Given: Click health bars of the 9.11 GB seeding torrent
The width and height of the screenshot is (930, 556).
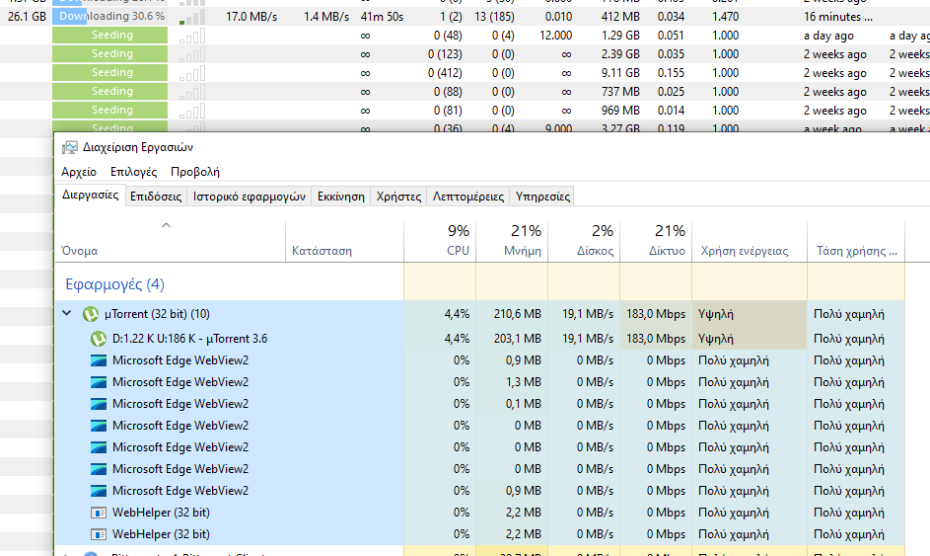Looking at the screenshot, I should pyautogui.click(x=193, y=73).
